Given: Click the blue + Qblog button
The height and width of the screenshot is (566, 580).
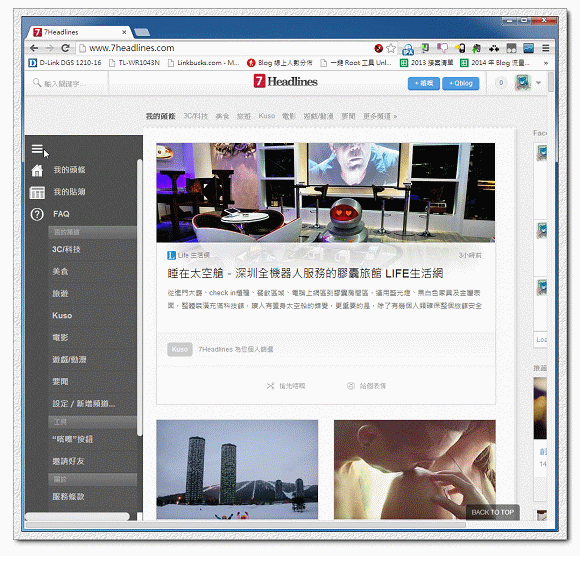Looking at the screenshot, I should 461,83.
